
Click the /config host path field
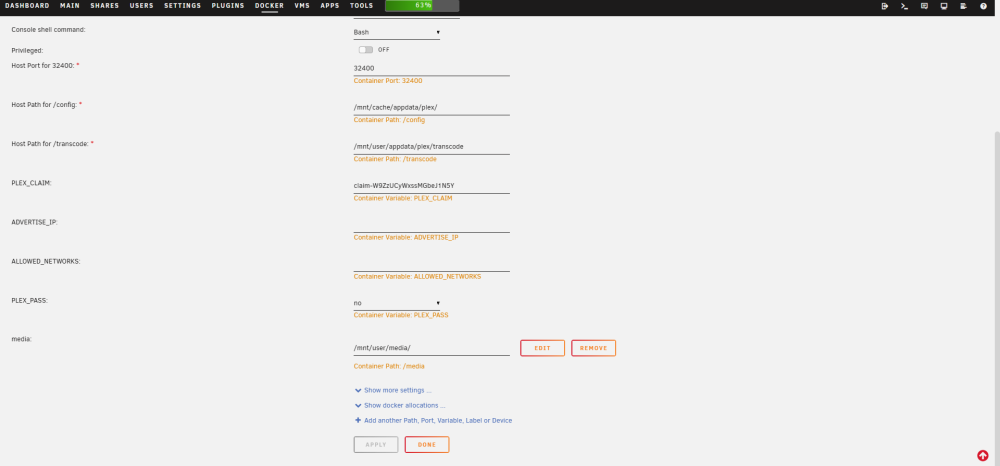(x=431, y=107)
